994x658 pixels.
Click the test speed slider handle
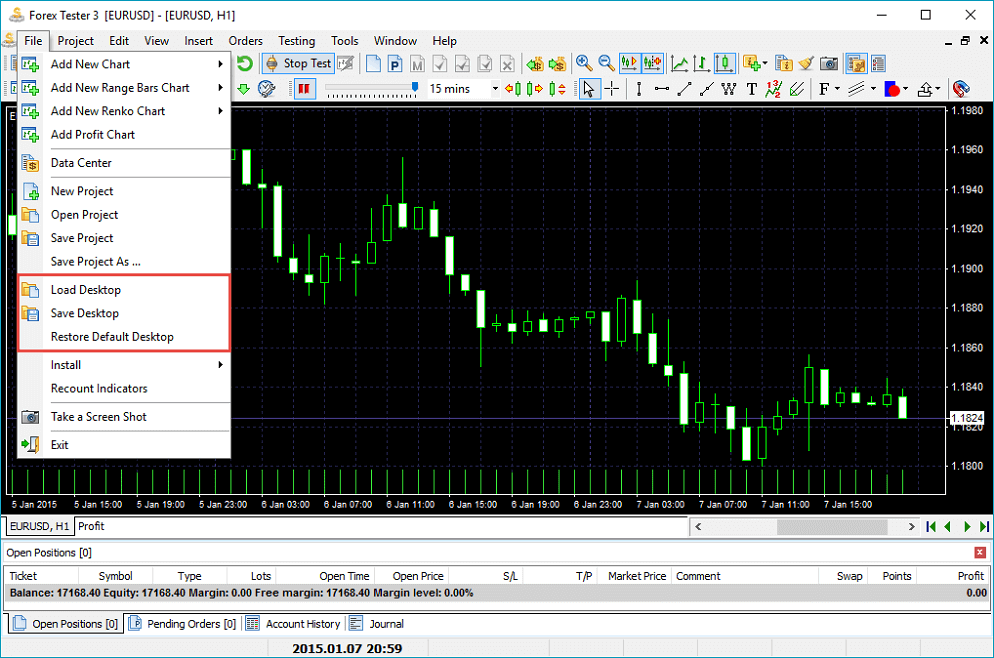point(415,87)
